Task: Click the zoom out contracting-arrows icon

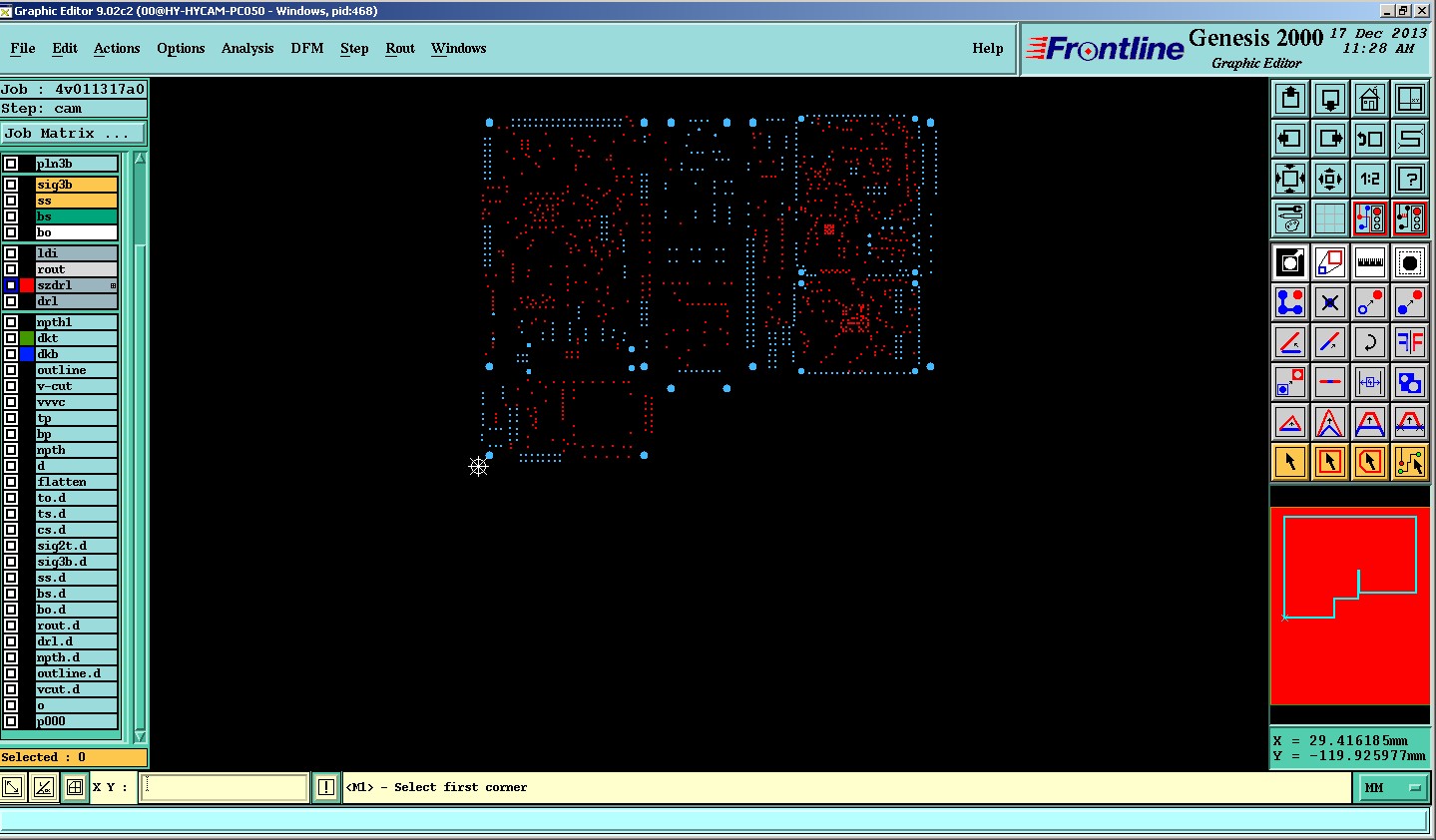Action: click(1330, 179)
